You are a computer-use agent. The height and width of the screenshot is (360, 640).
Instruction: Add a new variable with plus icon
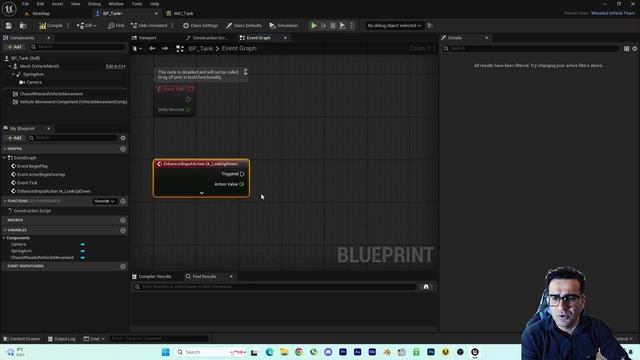point(123,230)
